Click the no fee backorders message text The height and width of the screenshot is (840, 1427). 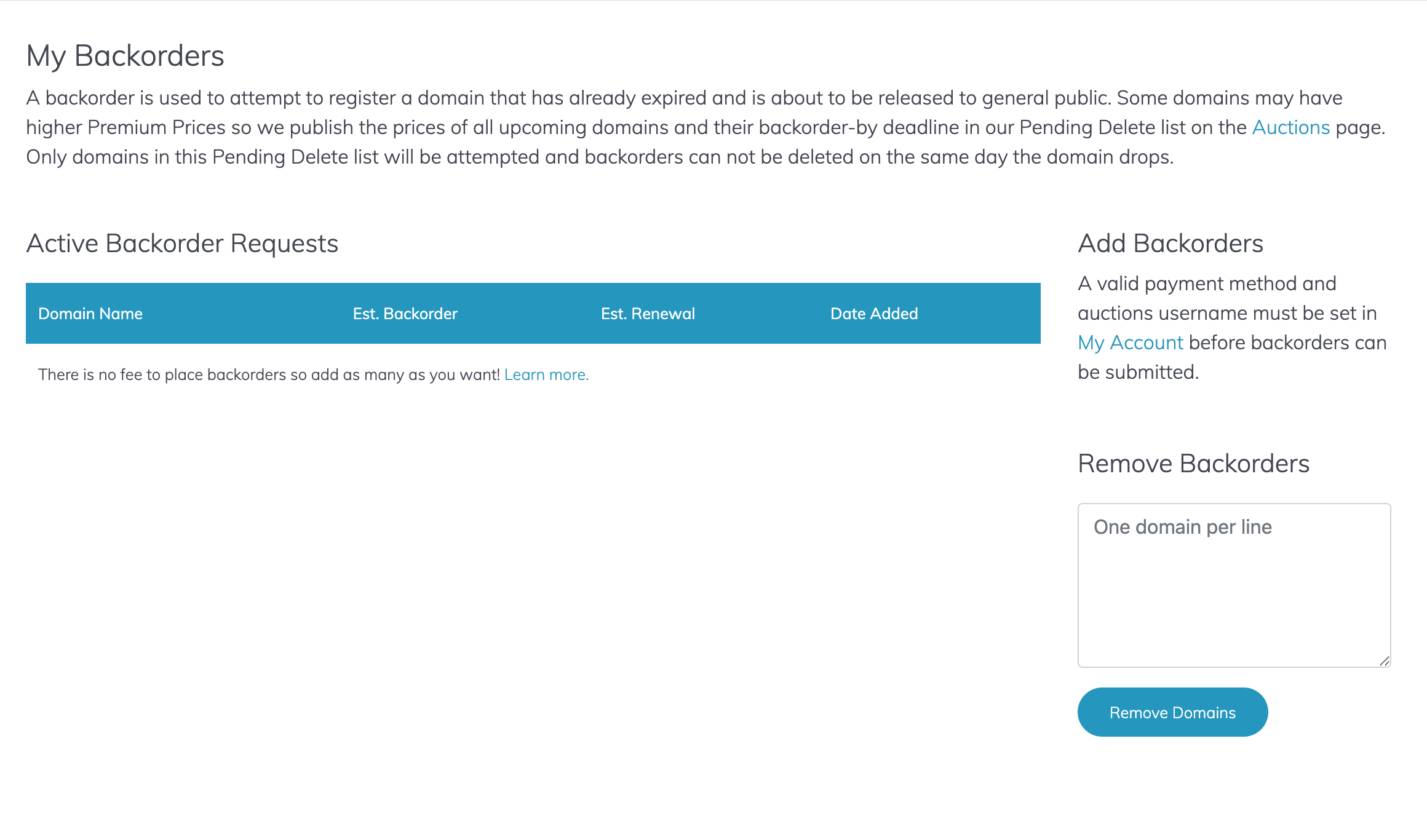[x=269, y=374]
